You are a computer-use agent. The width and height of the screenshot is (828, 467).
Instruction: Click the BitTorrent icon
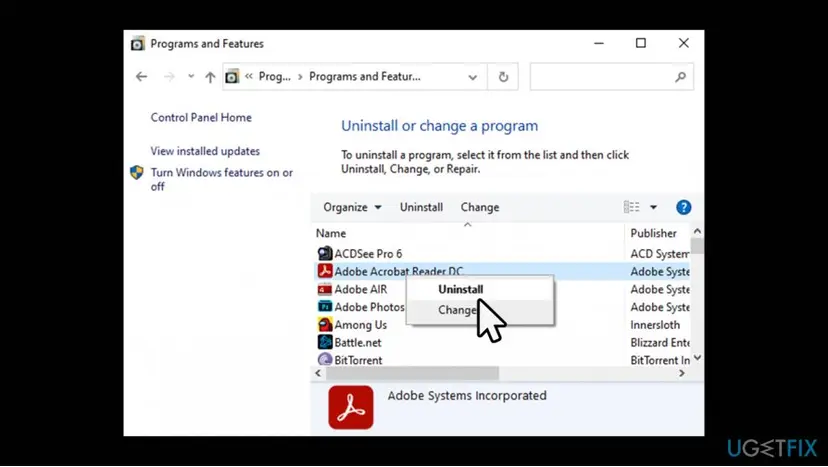point(325,360)
